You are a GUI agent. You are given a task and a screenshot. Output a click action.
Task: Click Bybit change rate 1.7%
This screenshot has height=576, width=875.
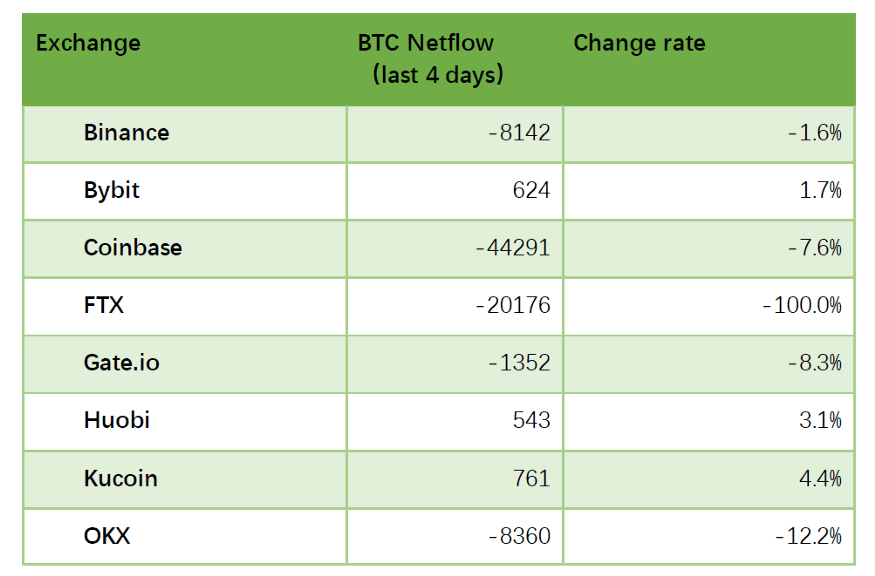pos(821,190)
